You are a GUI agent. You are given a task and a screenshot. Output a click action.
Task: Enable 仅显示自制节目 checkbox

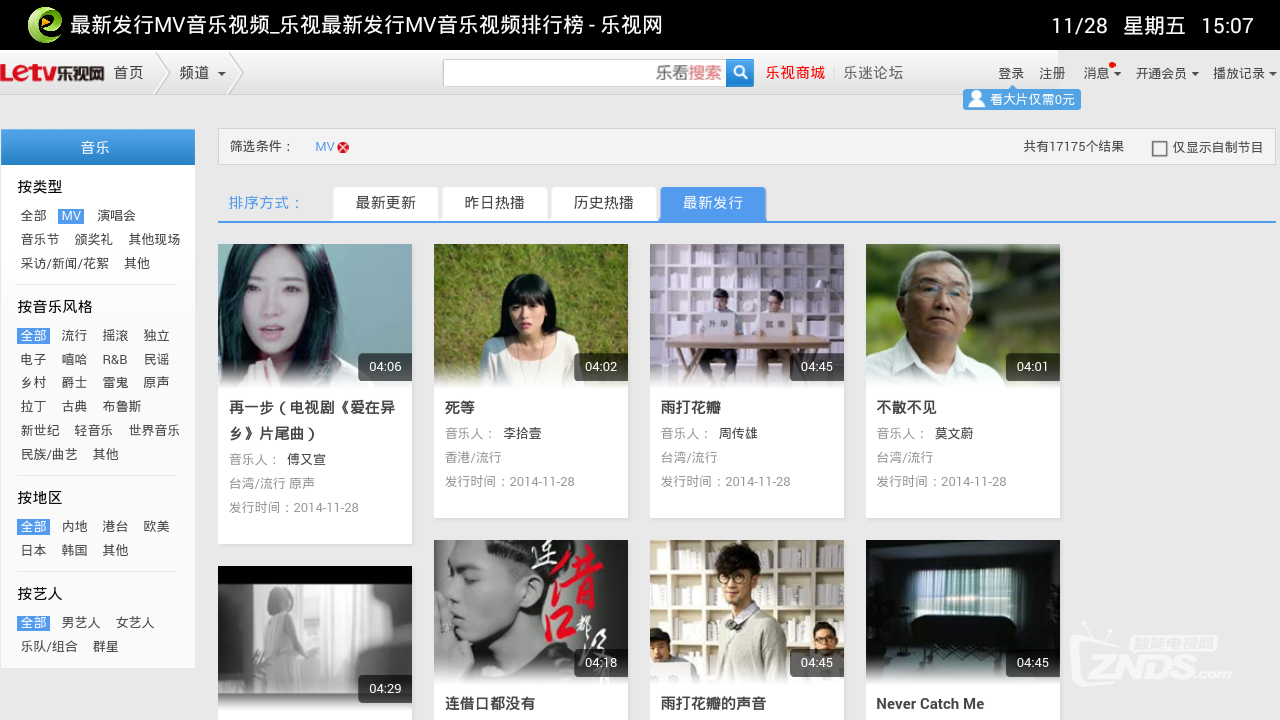[x=1159, y=146]
